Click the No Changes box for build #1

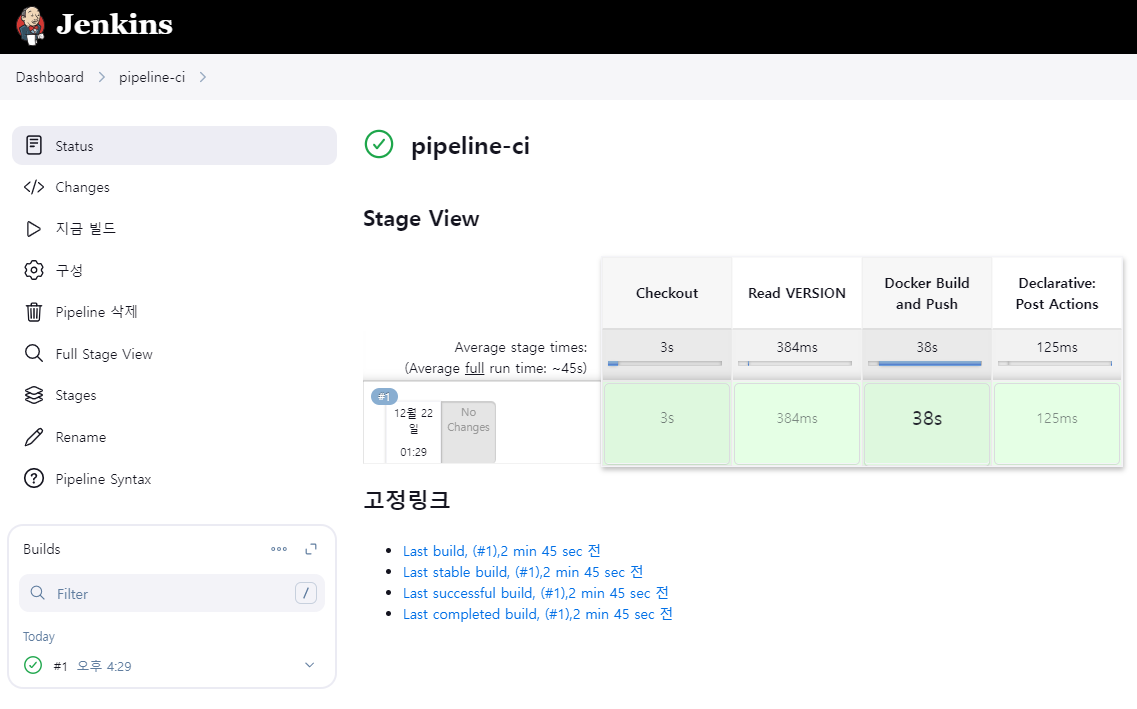coord(468,432)
